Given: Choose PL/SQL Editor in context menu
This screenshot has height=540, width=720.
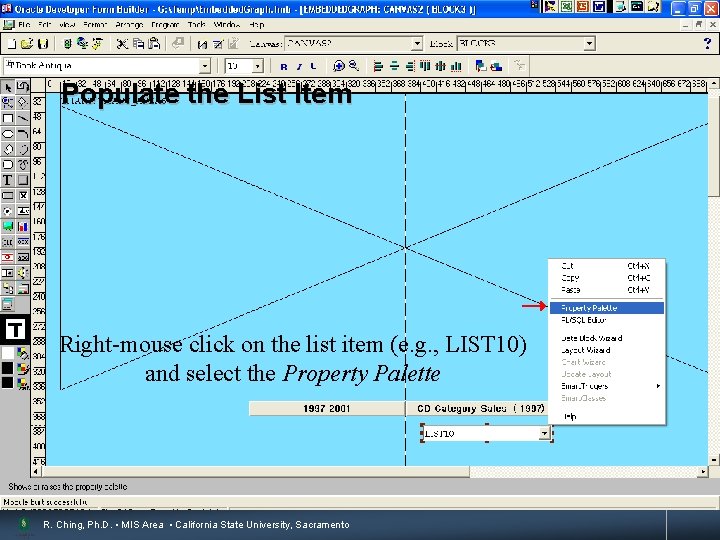Looking at the screenshot, I should coord(607,320).
